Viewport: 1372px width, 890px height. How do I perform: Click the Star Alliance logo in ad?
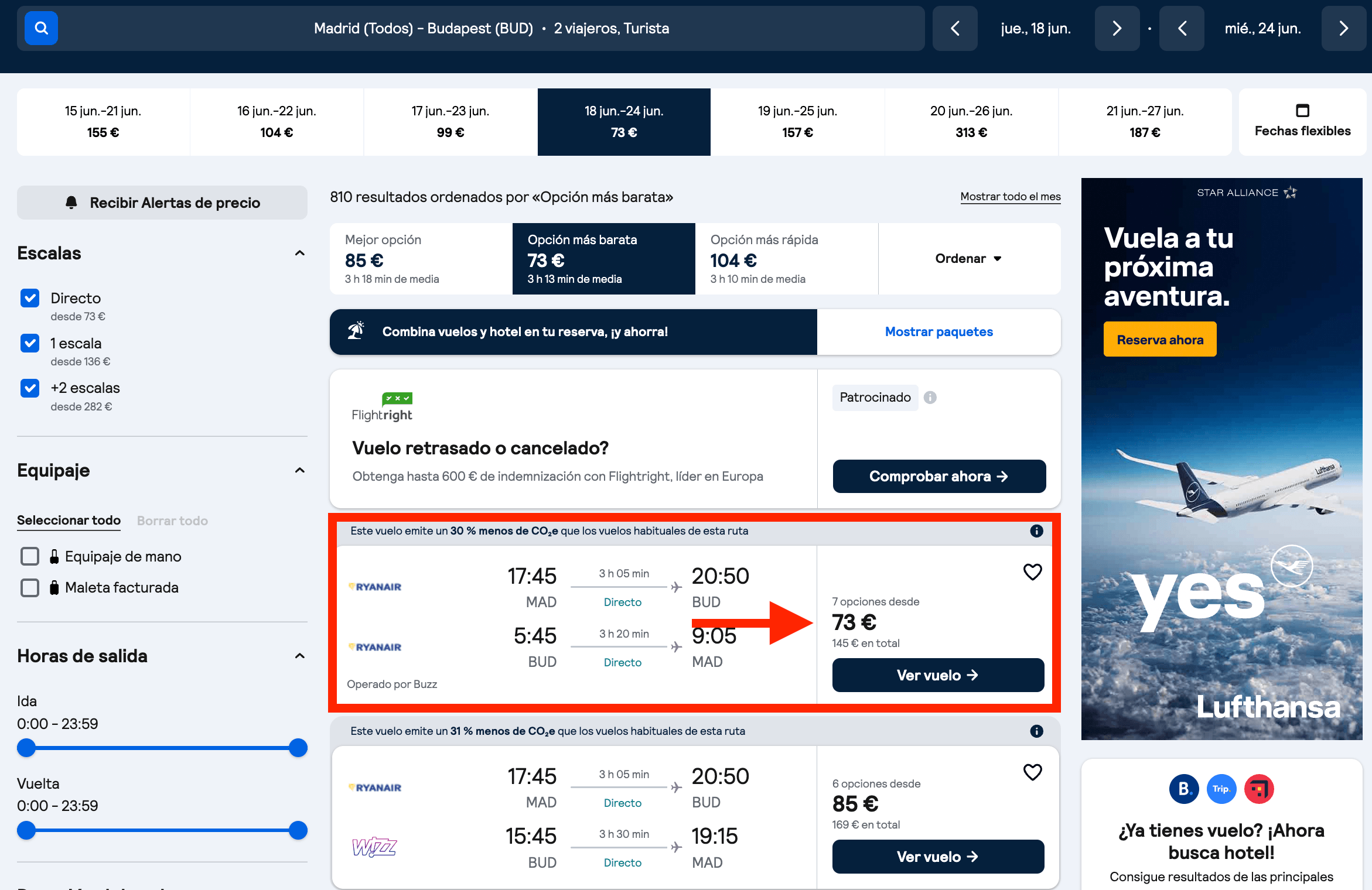click(1247, 193)
